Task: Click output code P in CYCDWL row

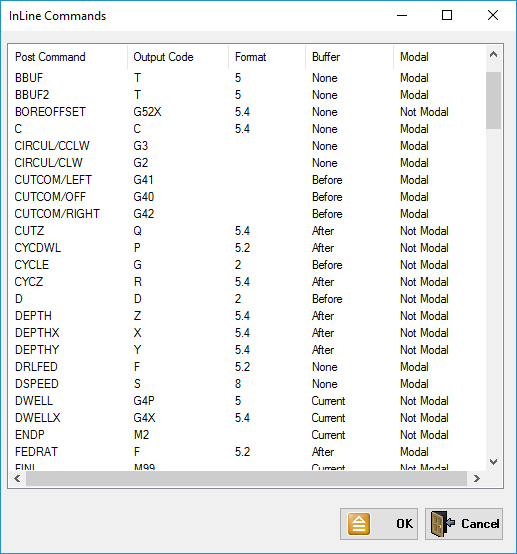Action: (137, 248)
